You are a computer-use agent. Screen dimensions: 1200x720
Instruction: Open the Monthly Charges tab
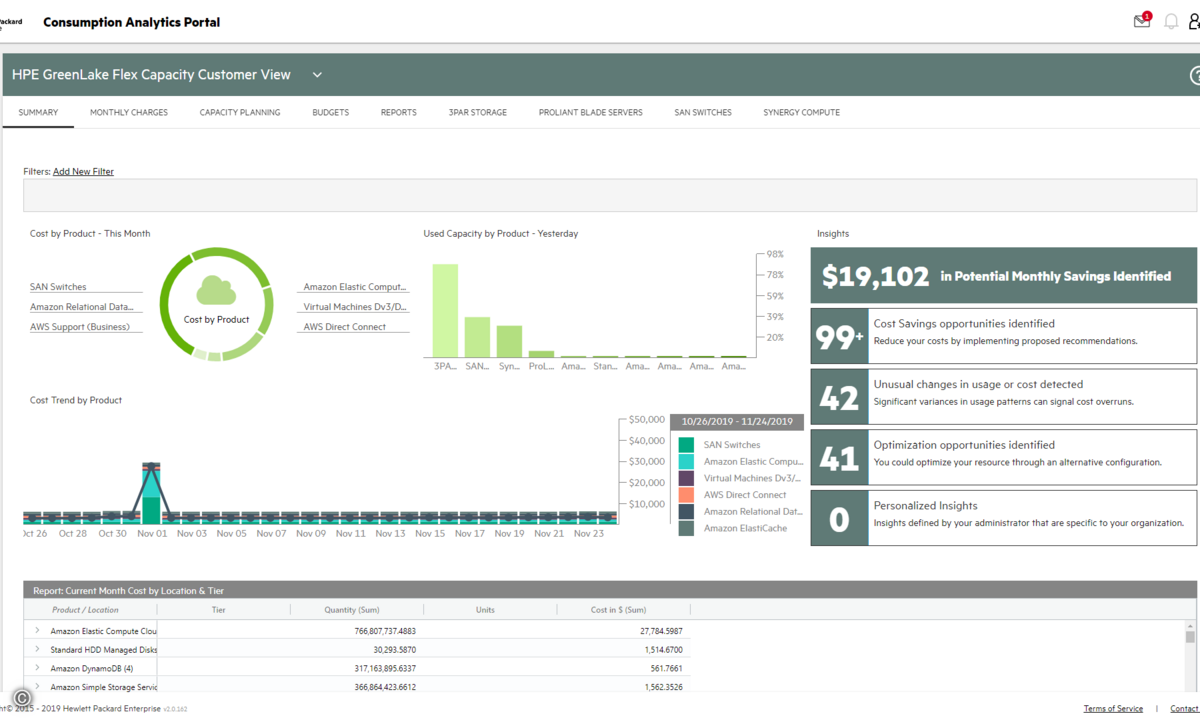click(129, 113)
